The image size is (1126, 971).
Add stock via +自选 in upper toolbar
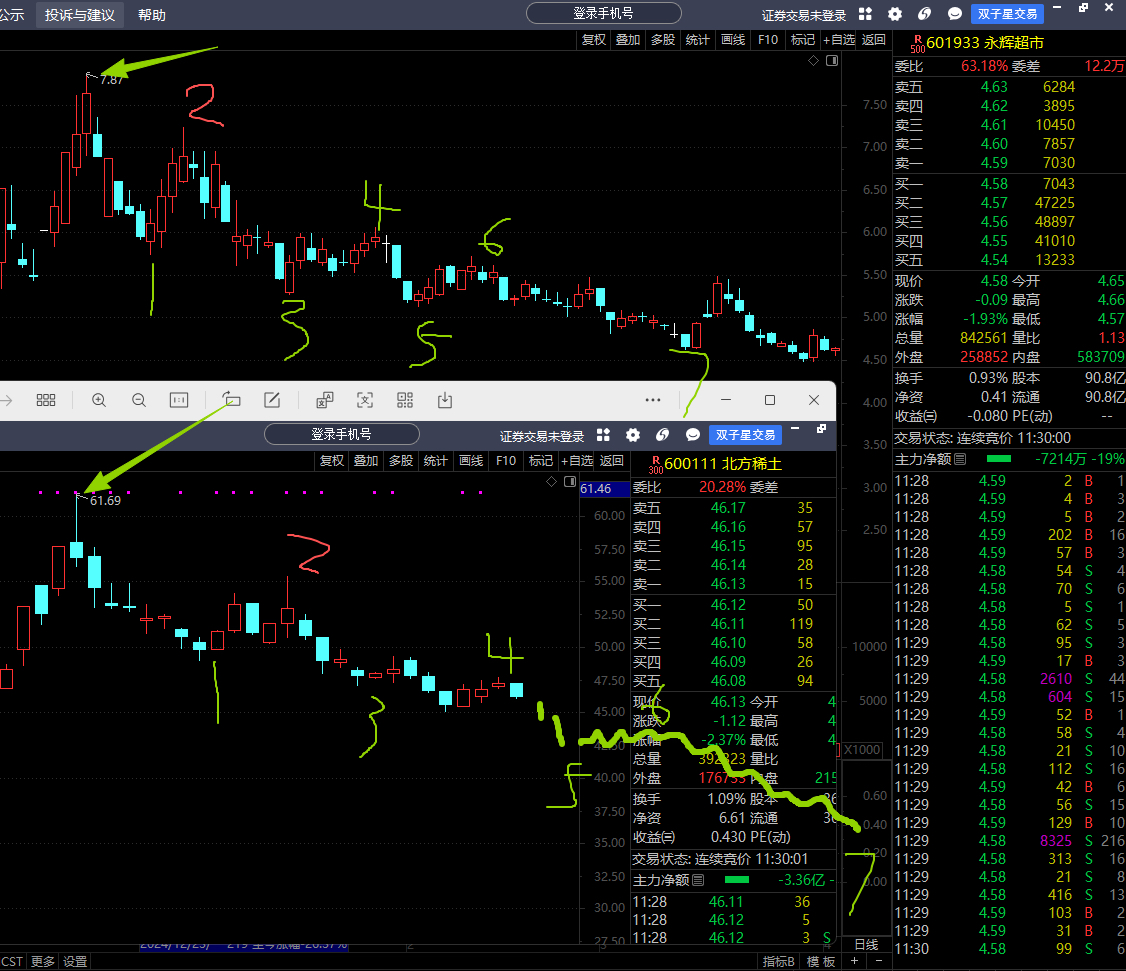point(839,40)
